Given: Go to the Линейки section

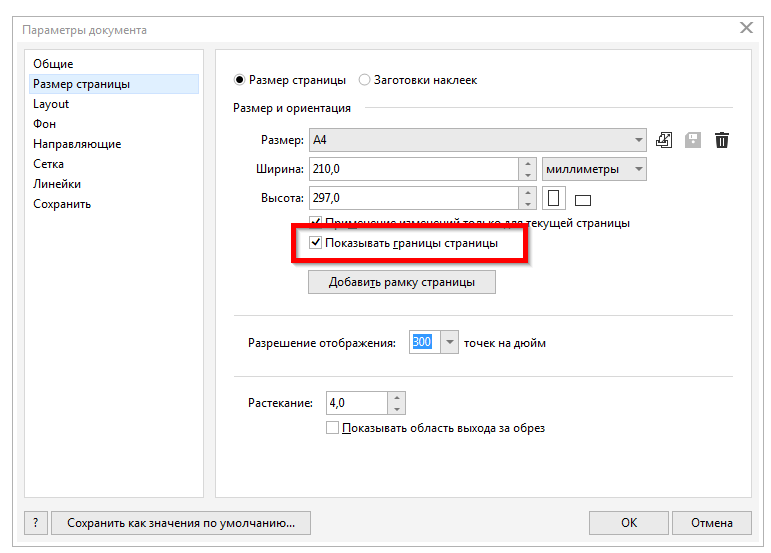Looking at the screenshot, I should tap(57, 184).
